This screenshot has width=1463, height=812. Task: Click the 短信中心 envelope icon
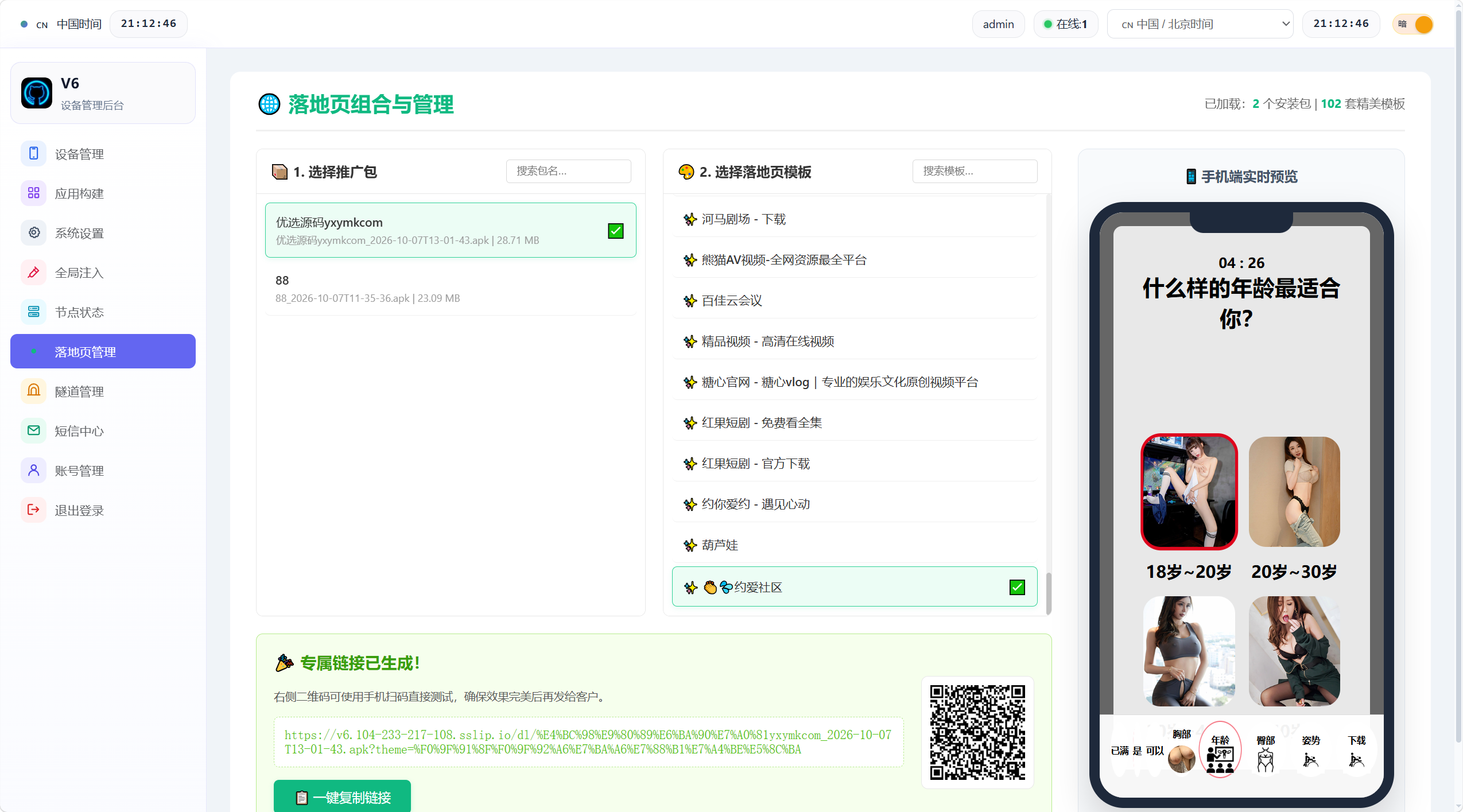(34, 431)
